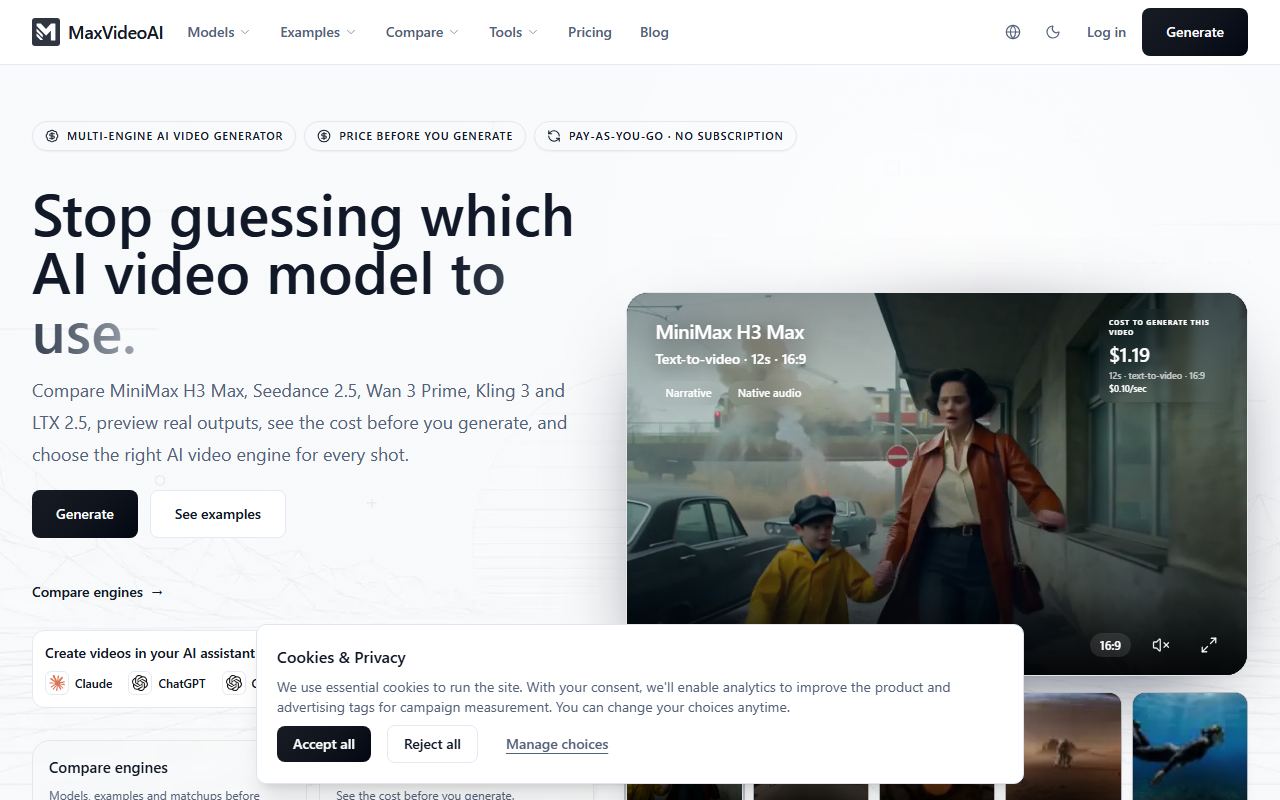Reject all cookies

pyautogui.click(x=432, y=744)
